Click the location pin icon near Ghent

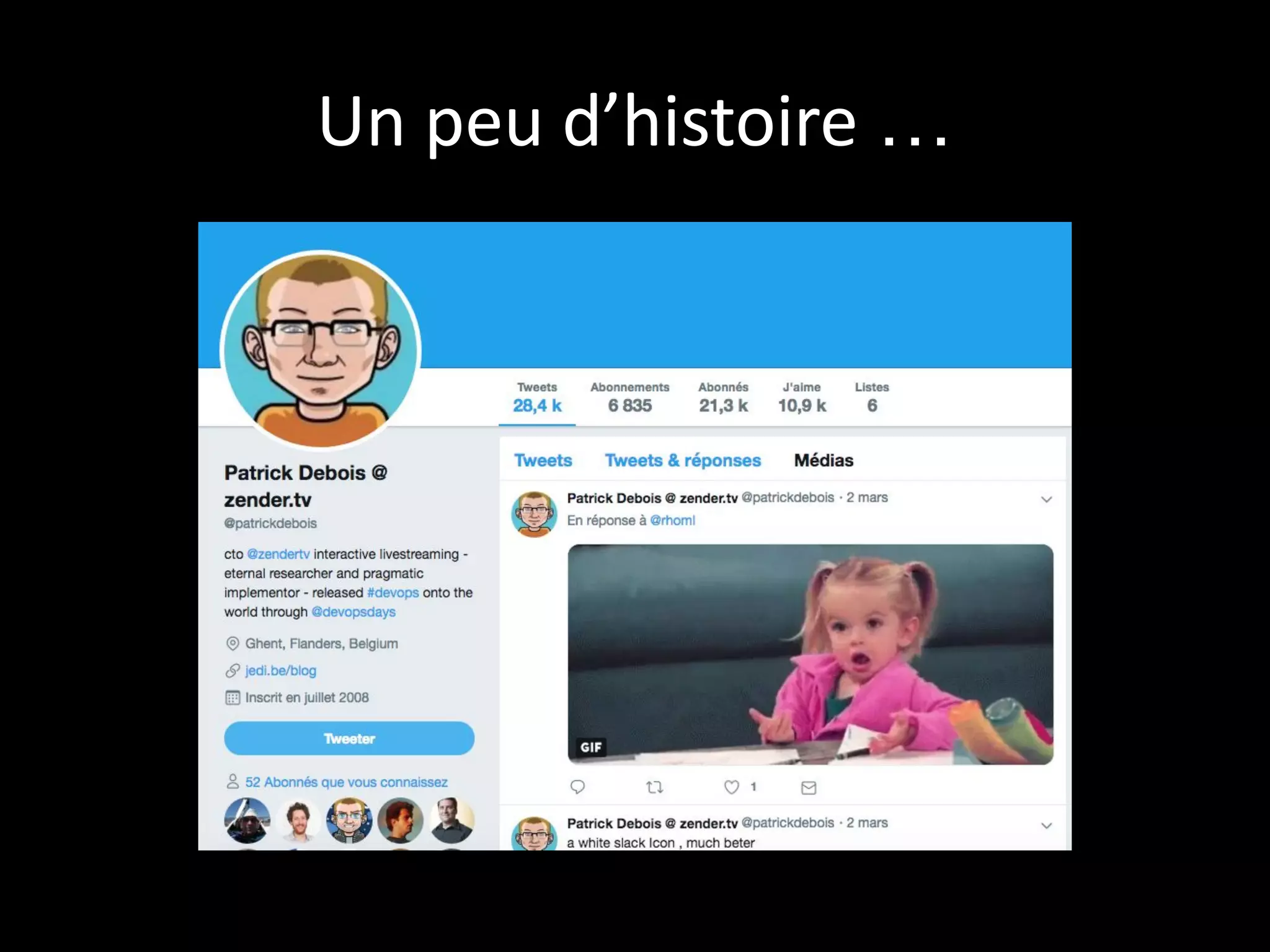233,643
